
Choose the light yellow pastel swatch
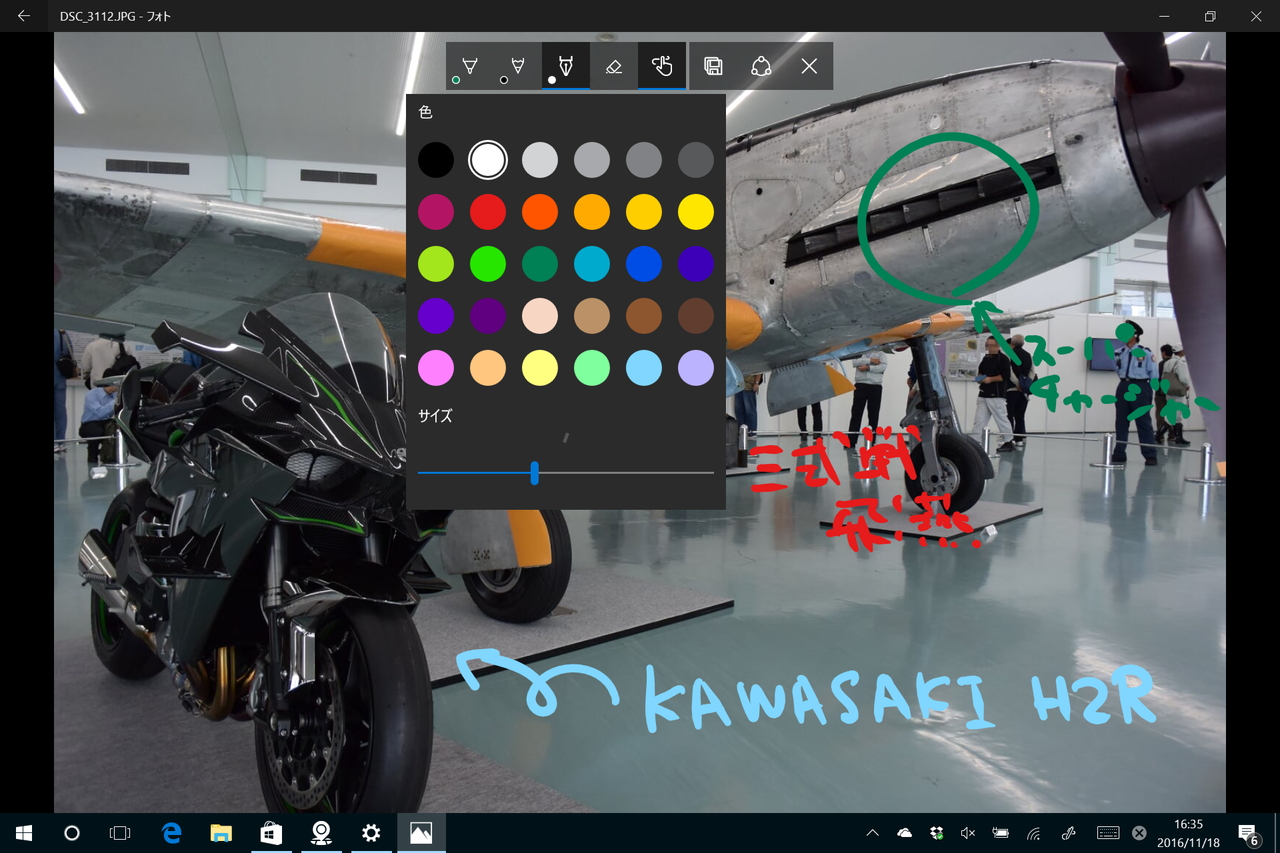(x=540, y=368)
